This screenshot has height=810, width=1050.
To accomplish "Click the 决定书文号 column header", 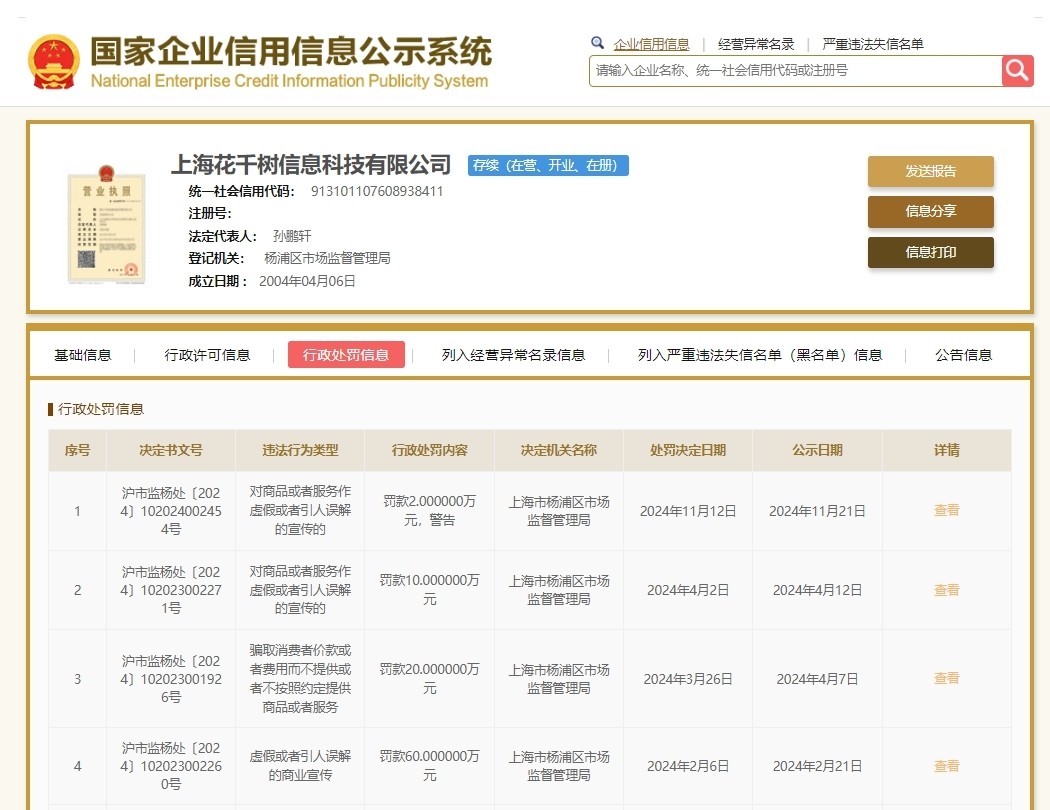I will pyautogui.click(x=171, y=451).
